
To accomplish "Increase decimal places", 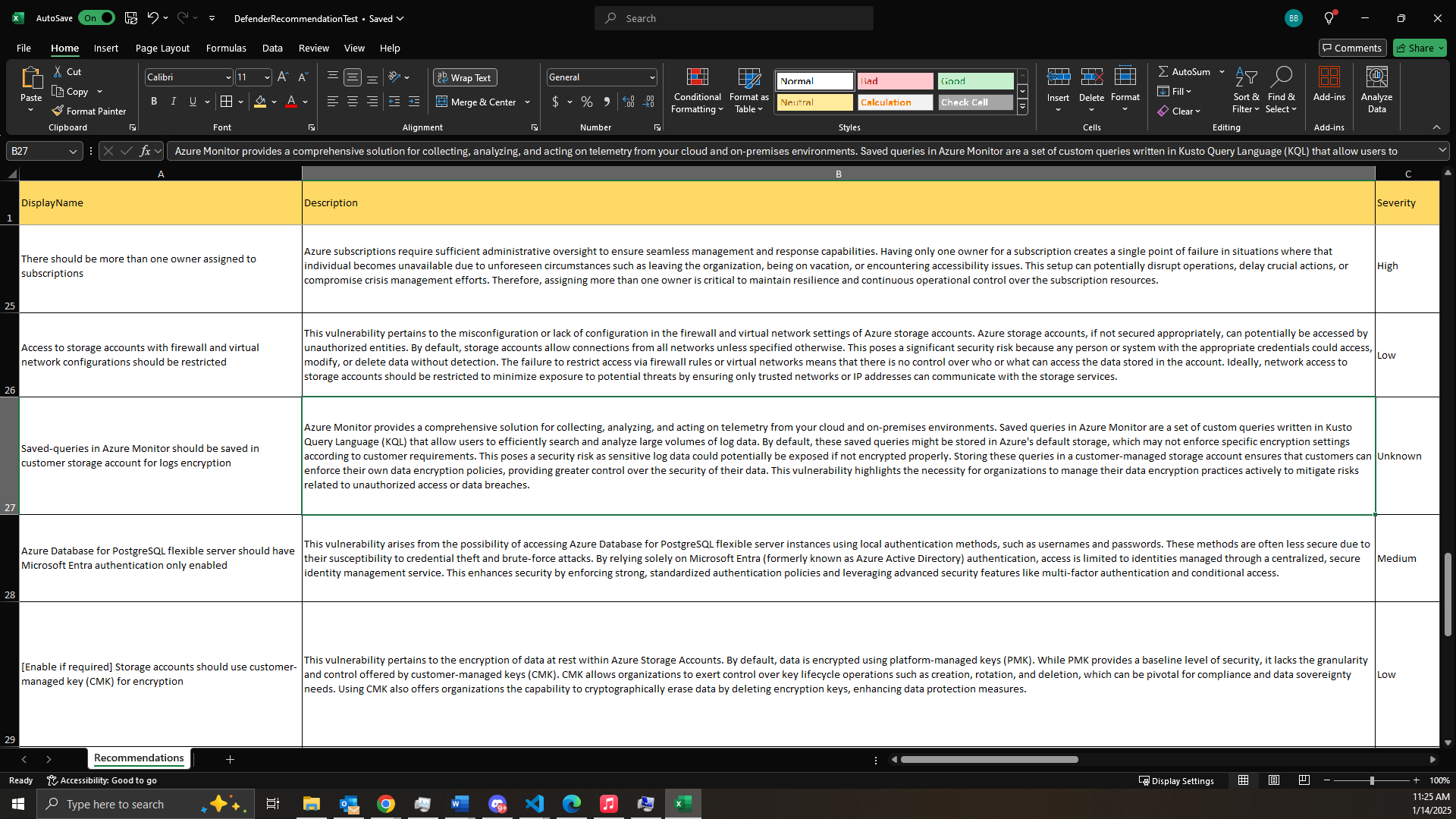I will click(629, 102).
